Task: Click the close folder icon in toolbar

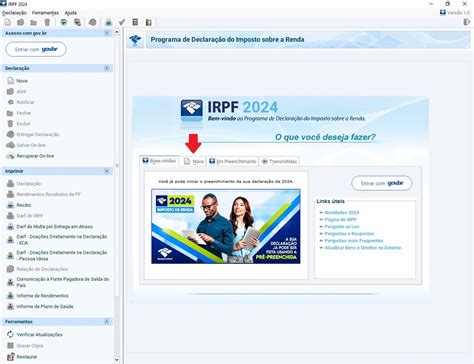Action: (x=33, y=22)
